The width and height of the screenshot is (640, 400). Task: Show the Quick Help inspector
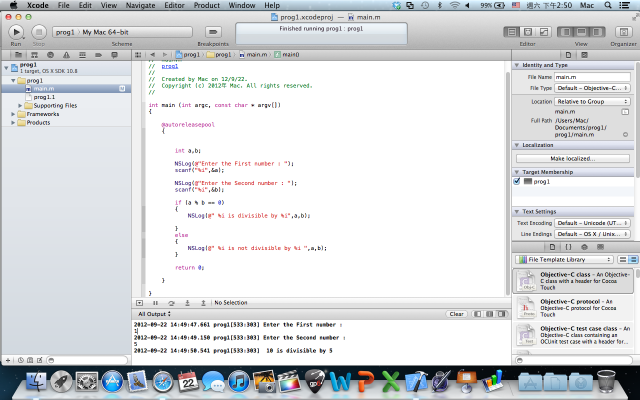[x=584, y=55]
